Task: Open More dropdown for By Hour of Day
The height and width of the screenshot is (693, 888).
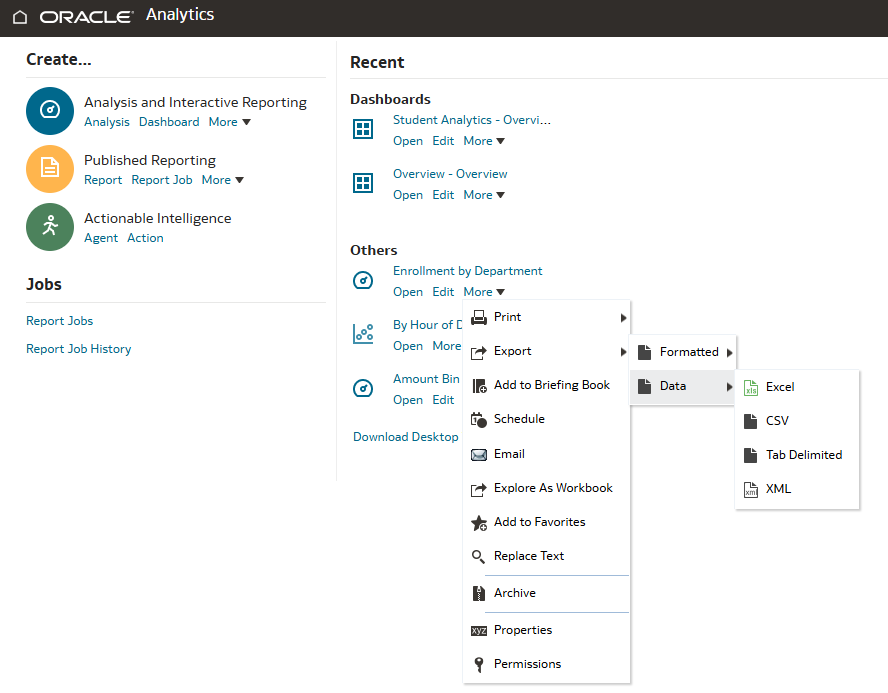Action: click(x=447, y=346)
